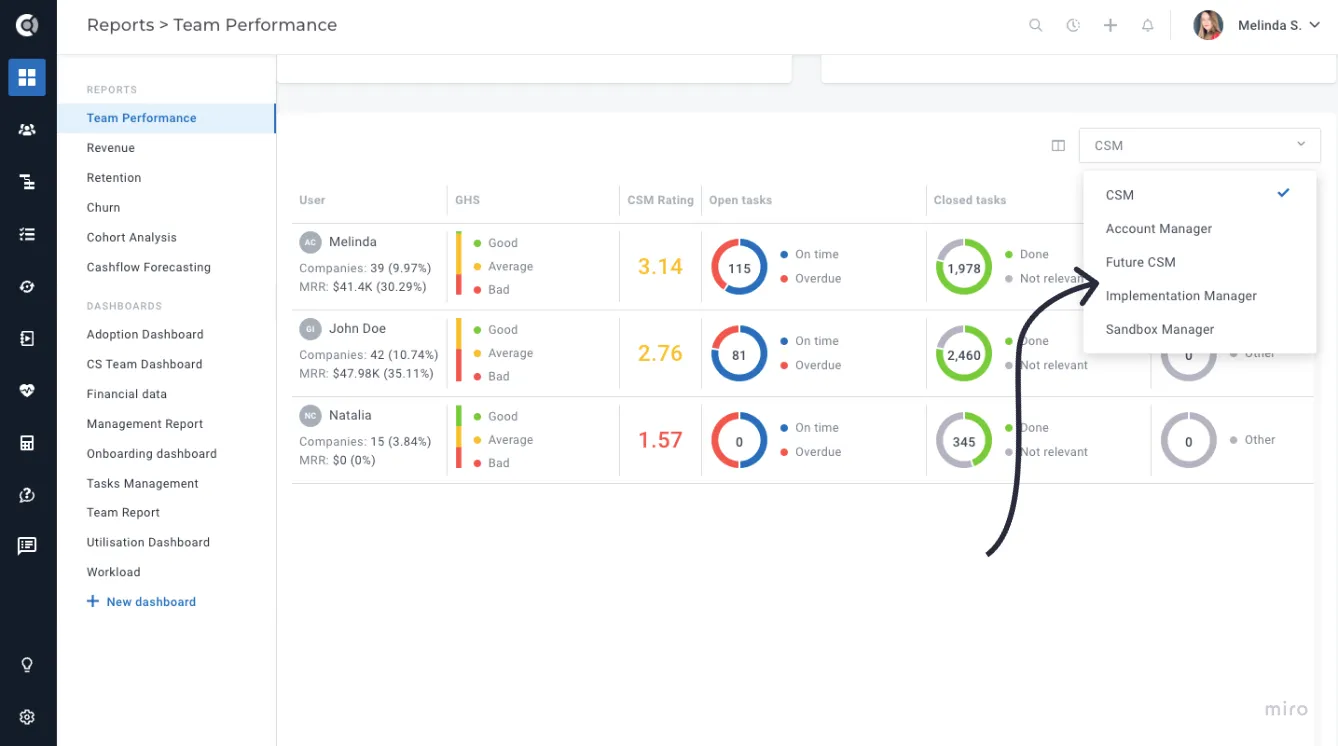Pick Implementation Manager from the list
Image resolution: width=1338 pixels, height=746 pixels.
[x=1199, y=296]
